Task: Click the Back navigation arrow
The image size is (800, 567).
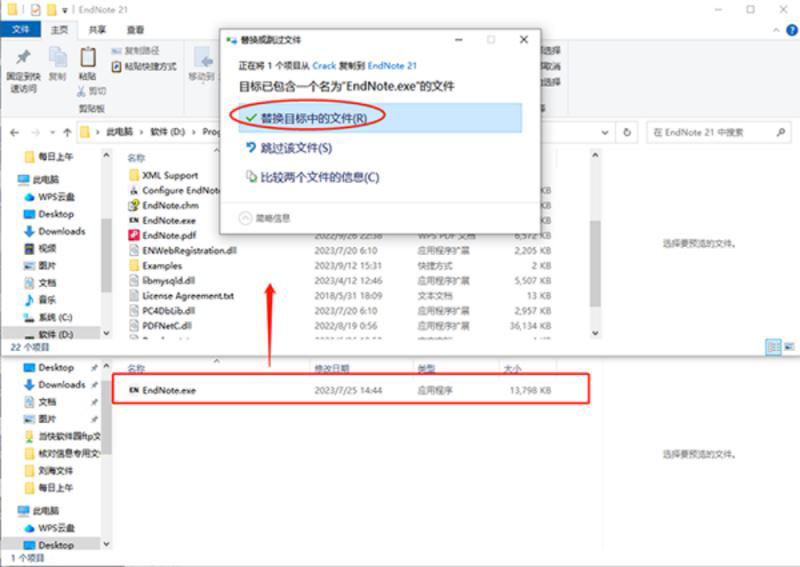Action: click(x=14, y=133)
